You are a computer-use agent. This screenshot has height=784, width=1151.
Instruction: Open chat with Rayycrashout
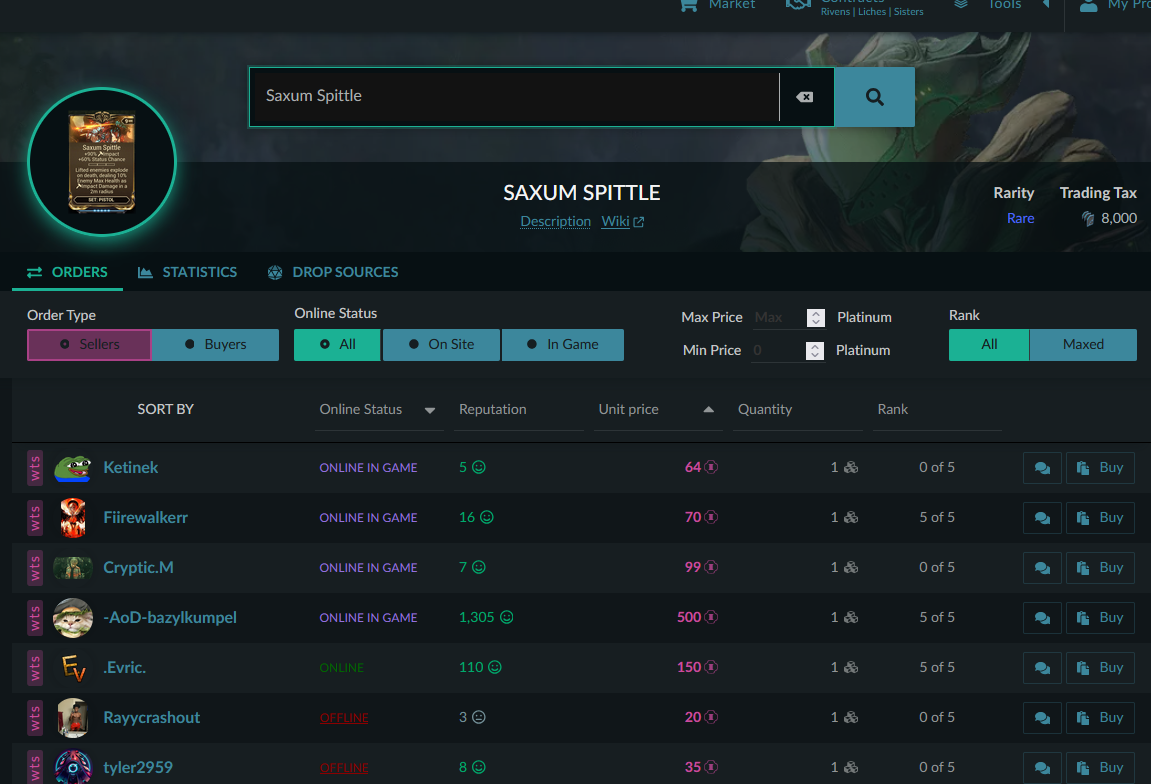point(1042,717)
